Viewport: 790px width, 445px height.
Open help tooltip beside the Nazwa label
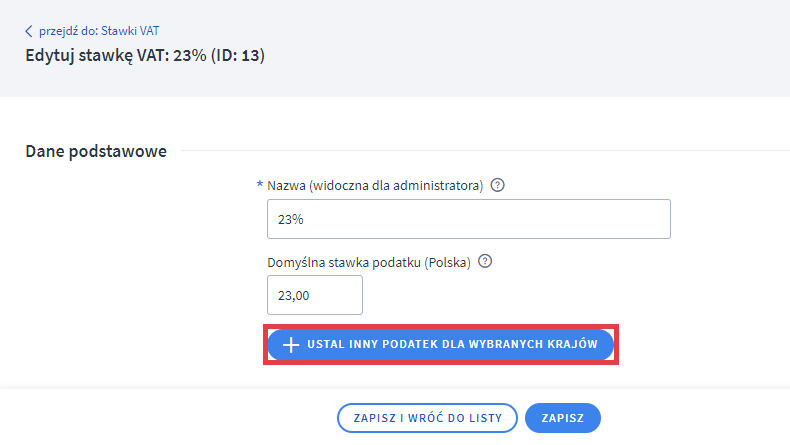[x=498, y=185]
